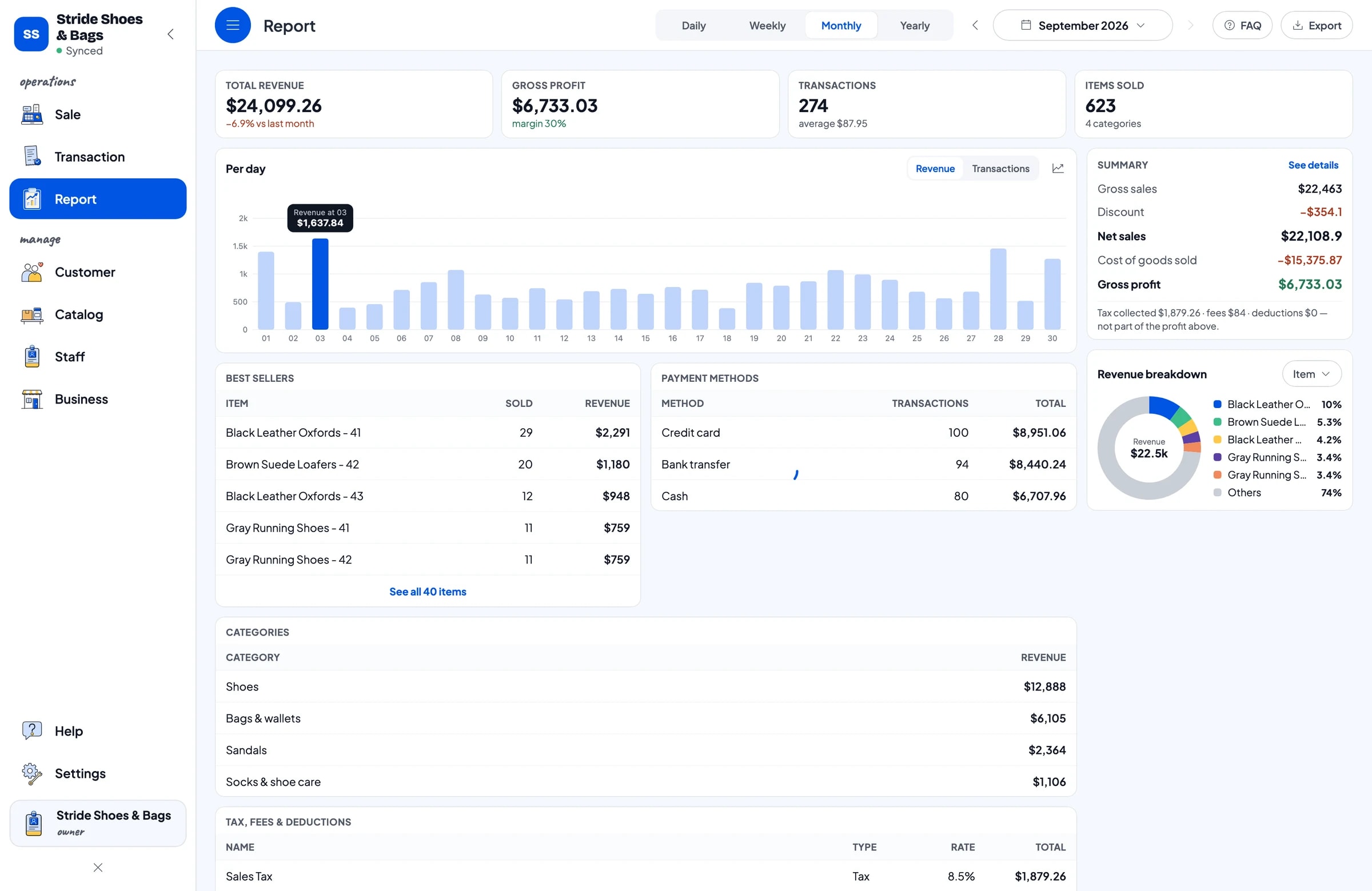Click the blue Black Leather legend swatch
The width and height of the screenshot is (1372, 891).
1217,405
